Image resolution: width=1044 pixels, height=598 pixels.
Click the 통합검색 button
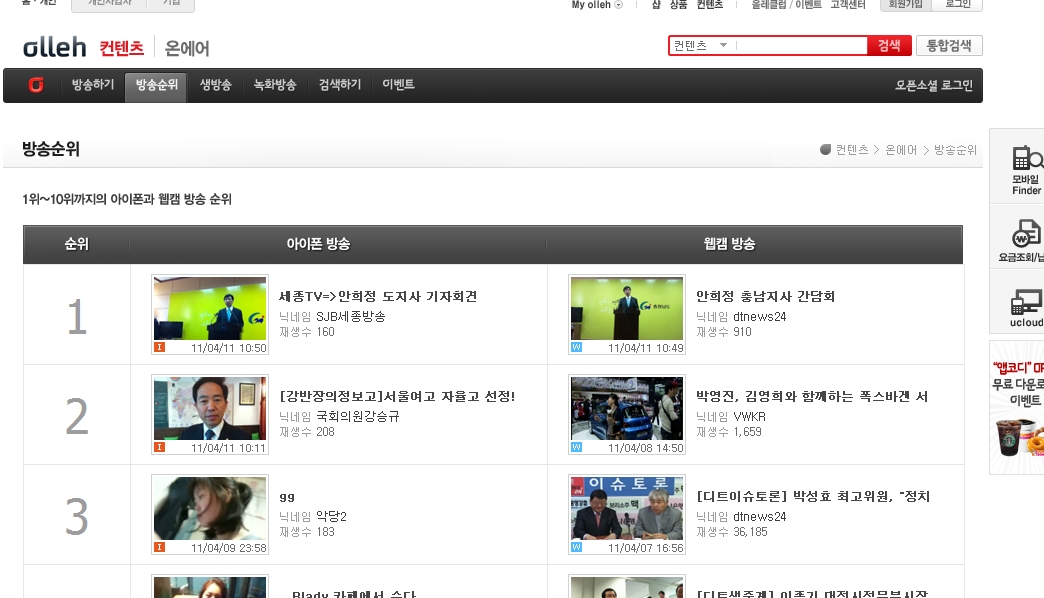point(948,46)
